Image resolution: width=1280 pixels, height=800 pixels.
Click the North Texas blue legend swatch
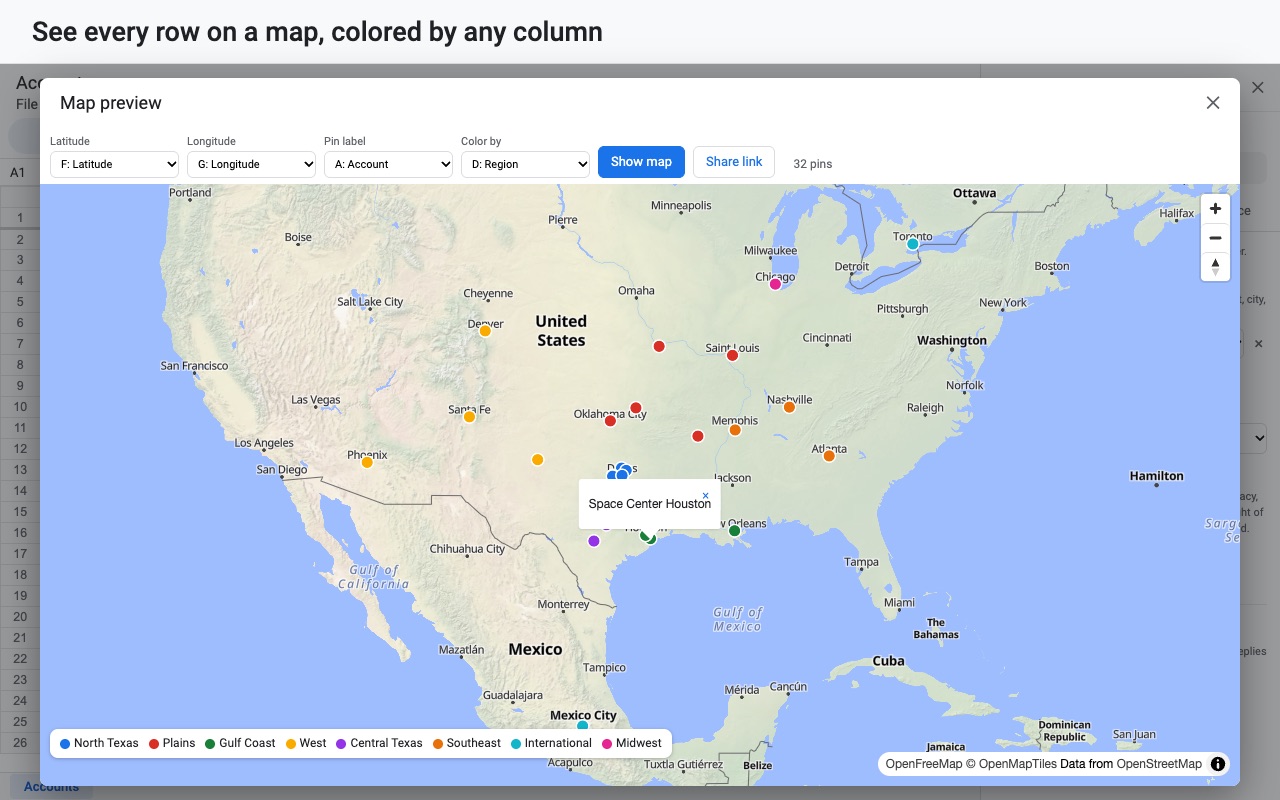tap(65, 744)
